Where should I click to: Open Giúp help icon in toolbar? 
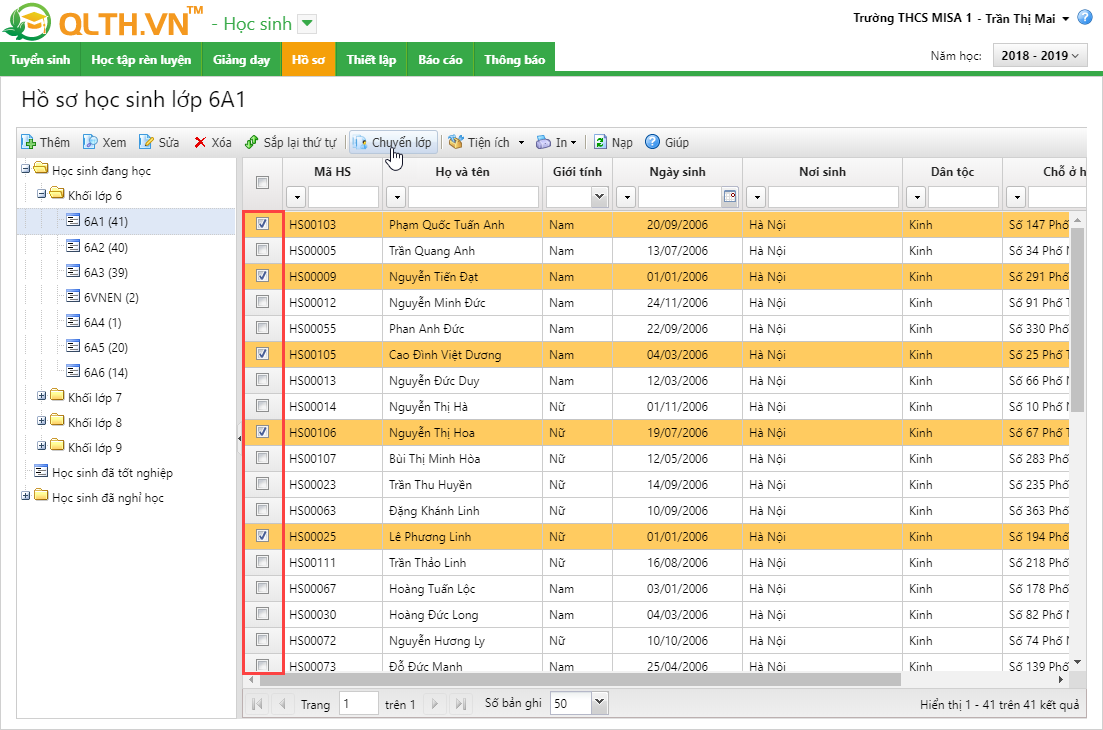pyautogui.click(x=652, y=142)
